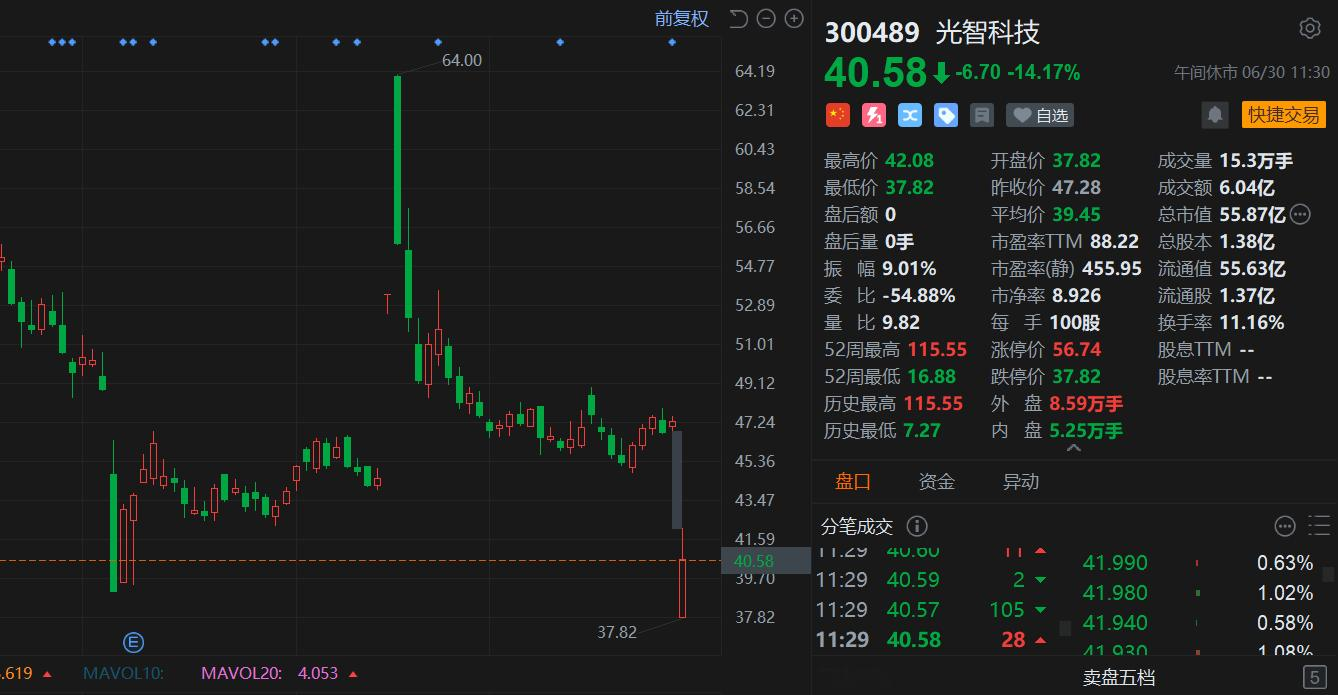Click the diamond marker above the 64.00 candle
Image resolution: width=1338 pixels, height=695 pixels.
tap(438, 42)
